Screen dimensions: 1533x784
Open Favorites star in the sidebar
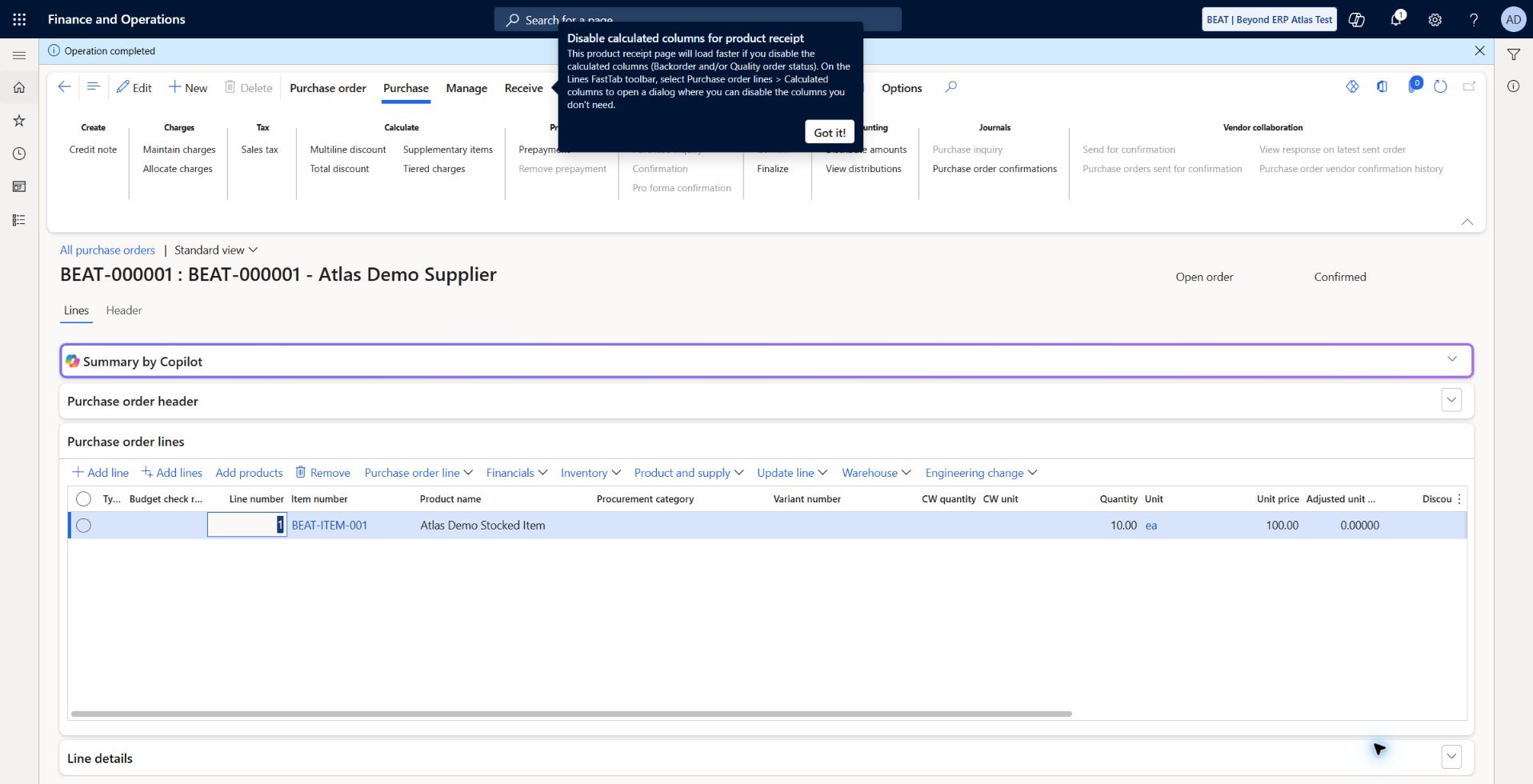pyautogui.click(x=19, y=121)
